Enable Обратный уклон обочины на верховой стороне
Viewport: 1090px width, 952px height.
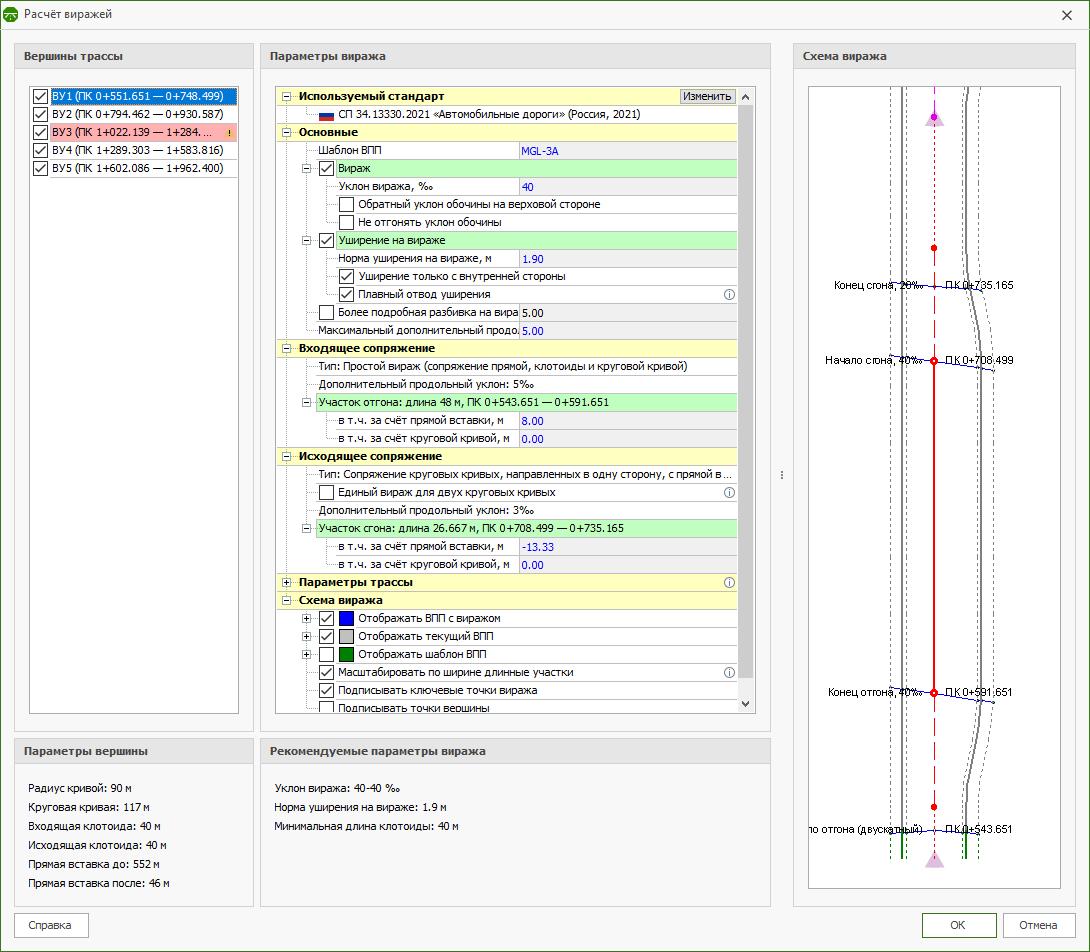pos(347,204)
